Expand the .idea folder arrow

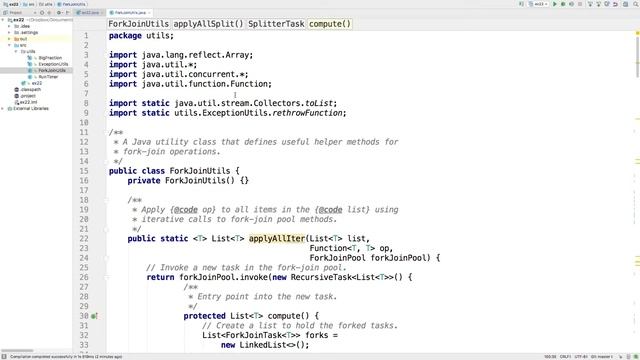[9, 26]
